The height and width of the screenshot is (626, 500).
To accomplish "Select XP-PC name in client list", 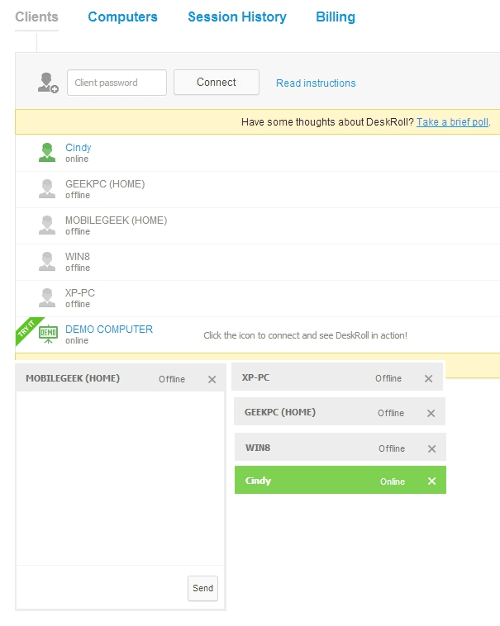I will 80,293.
